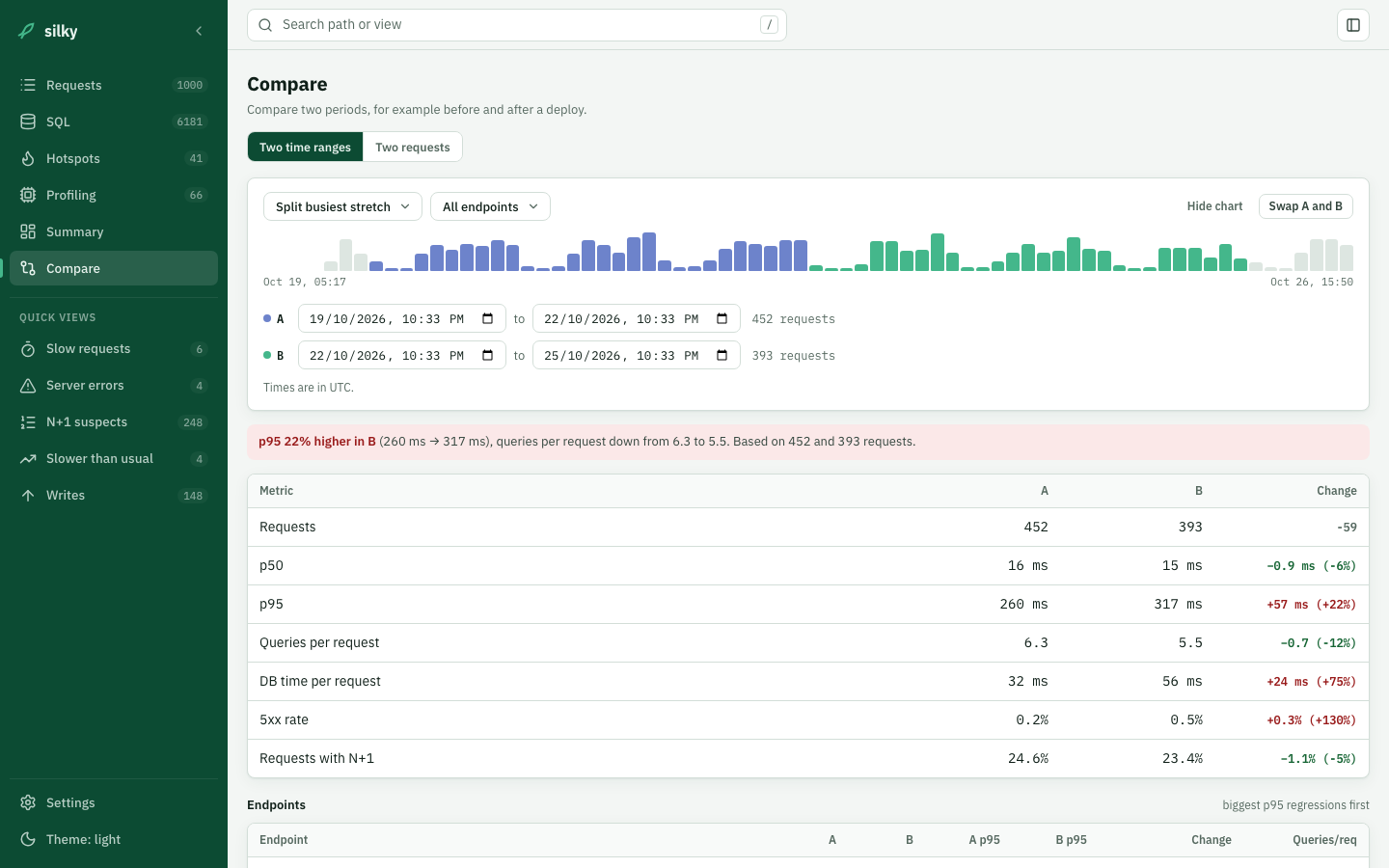Screen dimensions: 1389x868
Task: Focus the Search path or view field
Action: coord(517,25)
